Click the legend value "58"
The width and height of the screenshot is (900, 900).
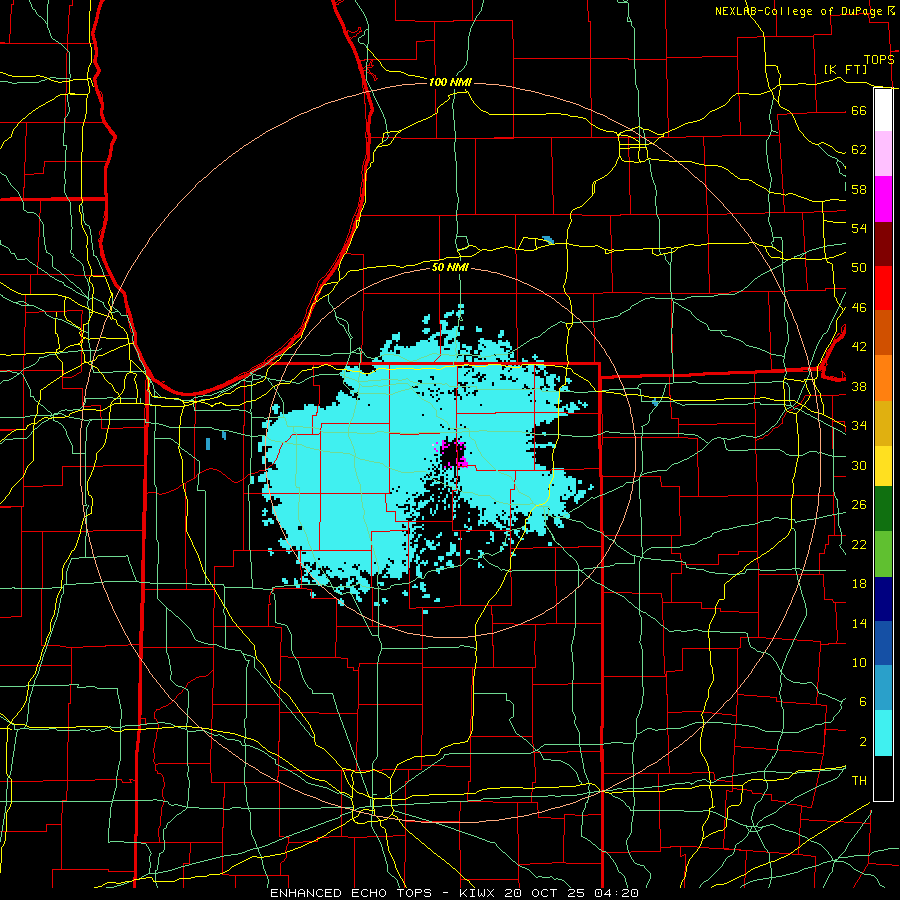[859, 189]
